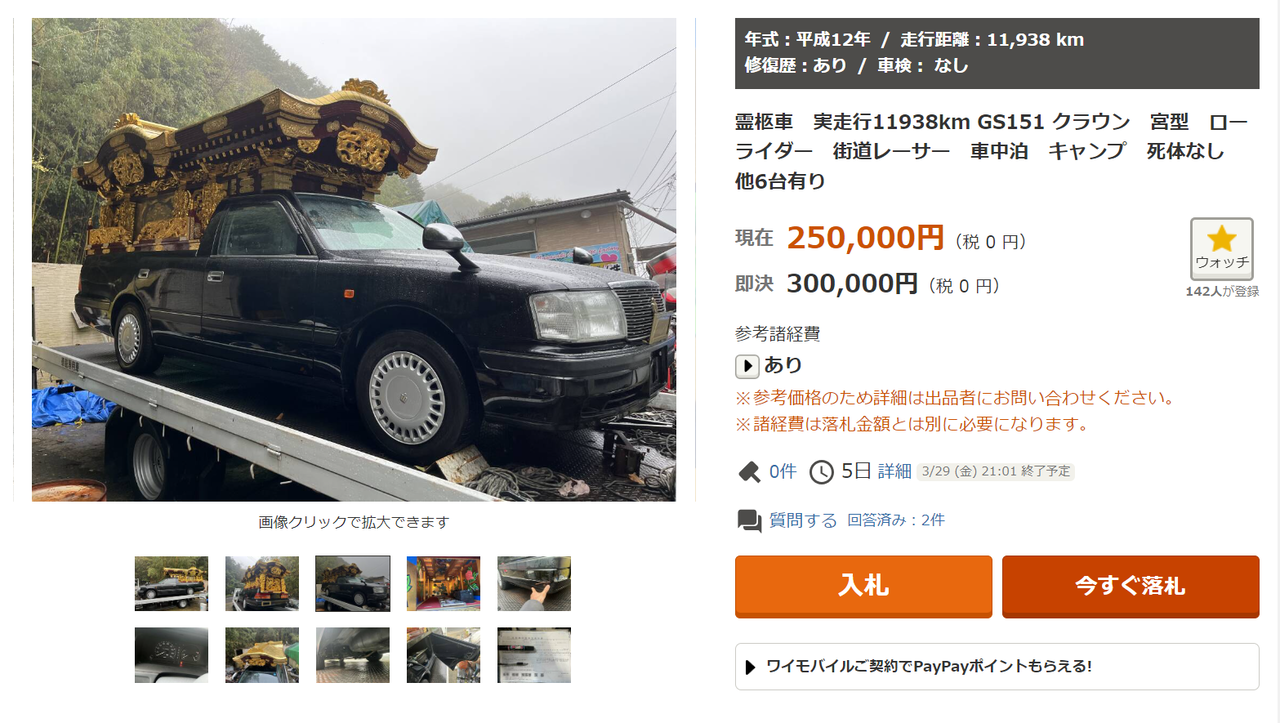Click the clock icon for remaining time

(x=821, y=471)
